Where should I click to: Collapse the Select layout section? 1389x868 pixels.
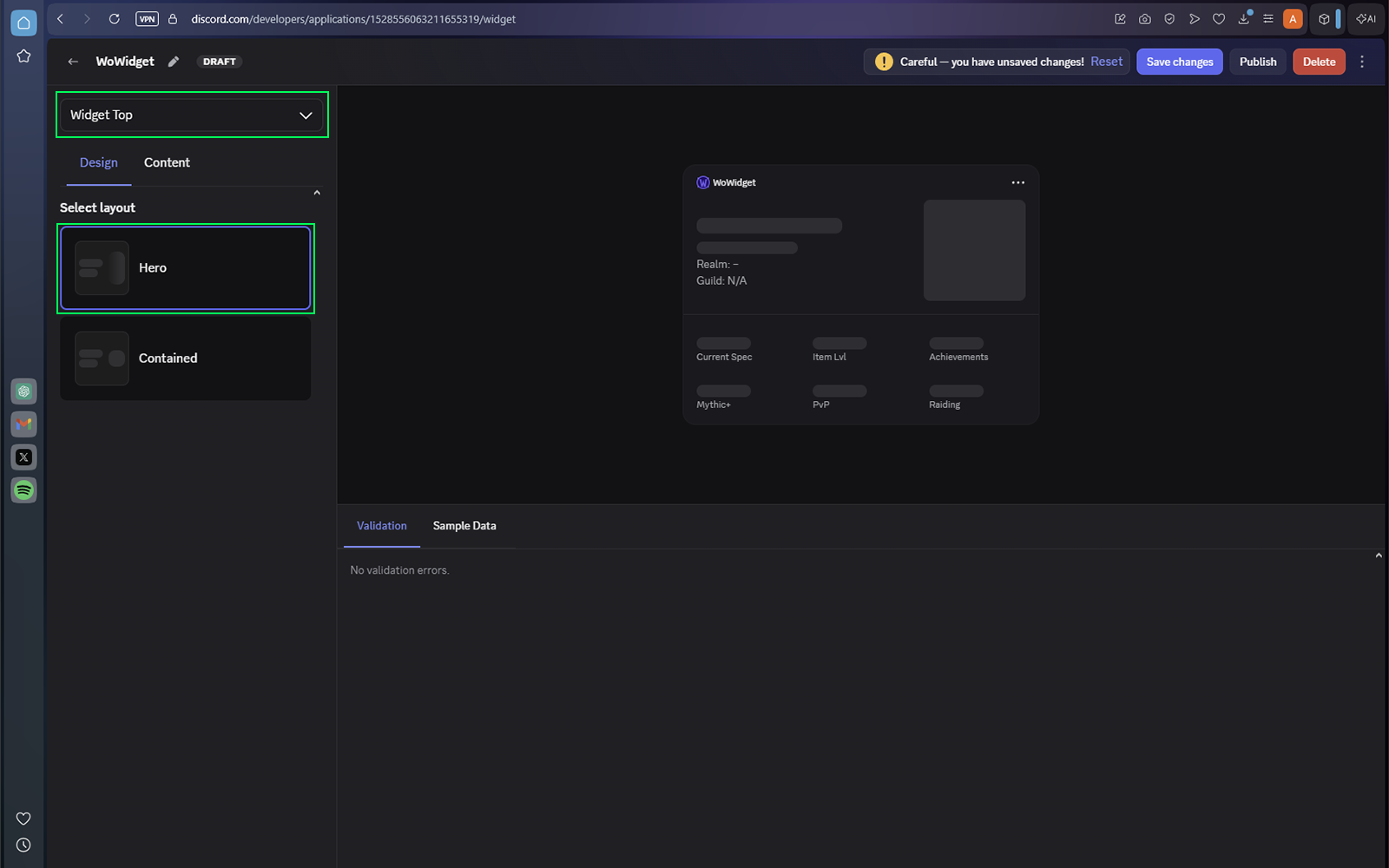(317, 193)
